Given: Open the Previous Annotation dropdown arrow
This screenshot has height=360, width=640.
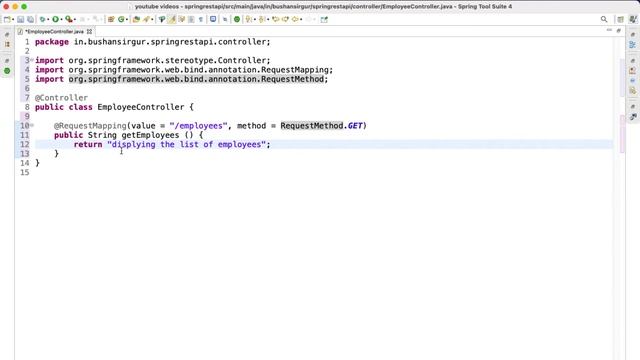Looking at the screenshot, I should pyautogui.click(x=268, y=20).
